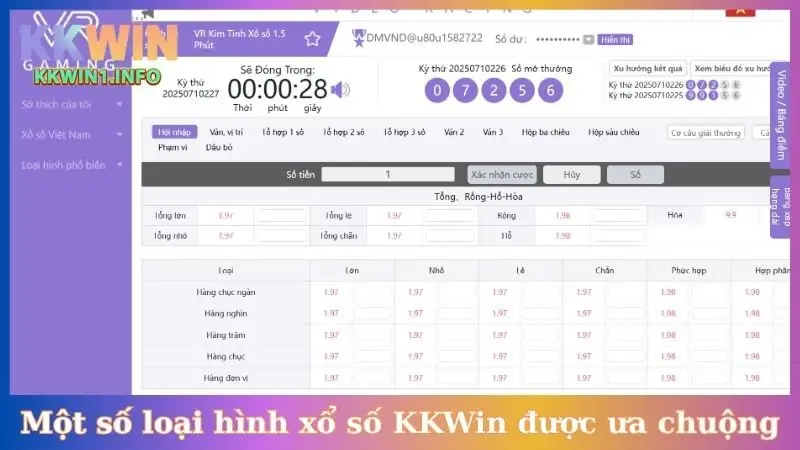The height and width of the screenshot is (450, 800).
Task: Open Bảng xếp hạng dài side tab
Action: 780,207
